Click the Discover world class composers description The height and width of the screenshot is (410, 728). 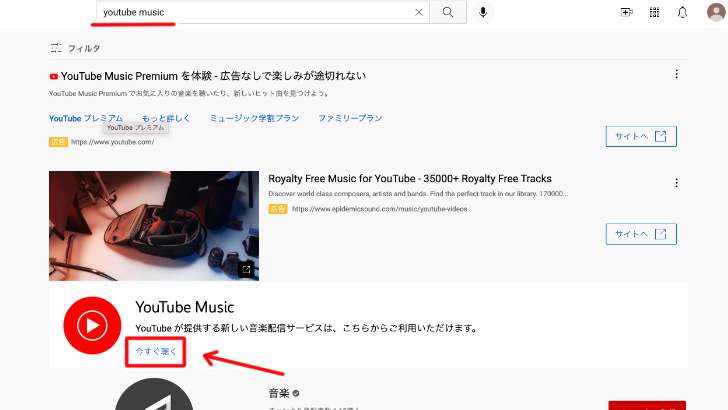point(418,194)
